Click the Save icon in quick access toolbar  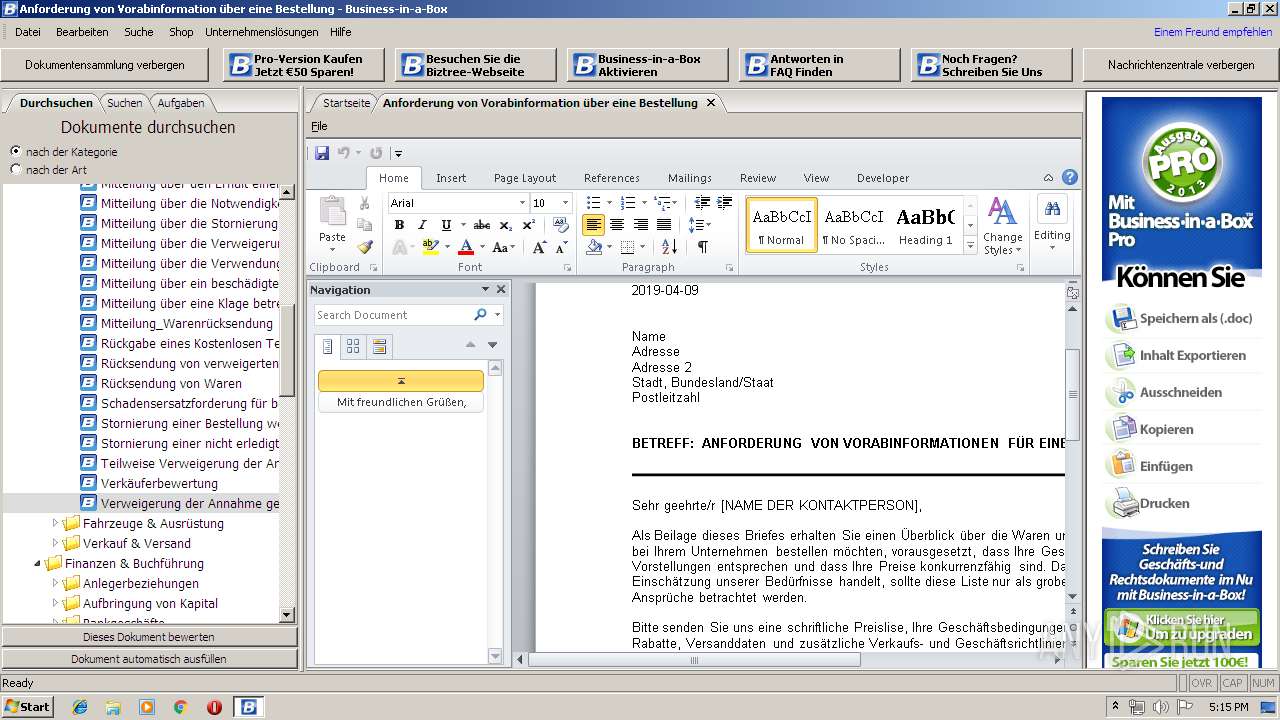pyautogui.click(x=322, y=153)
